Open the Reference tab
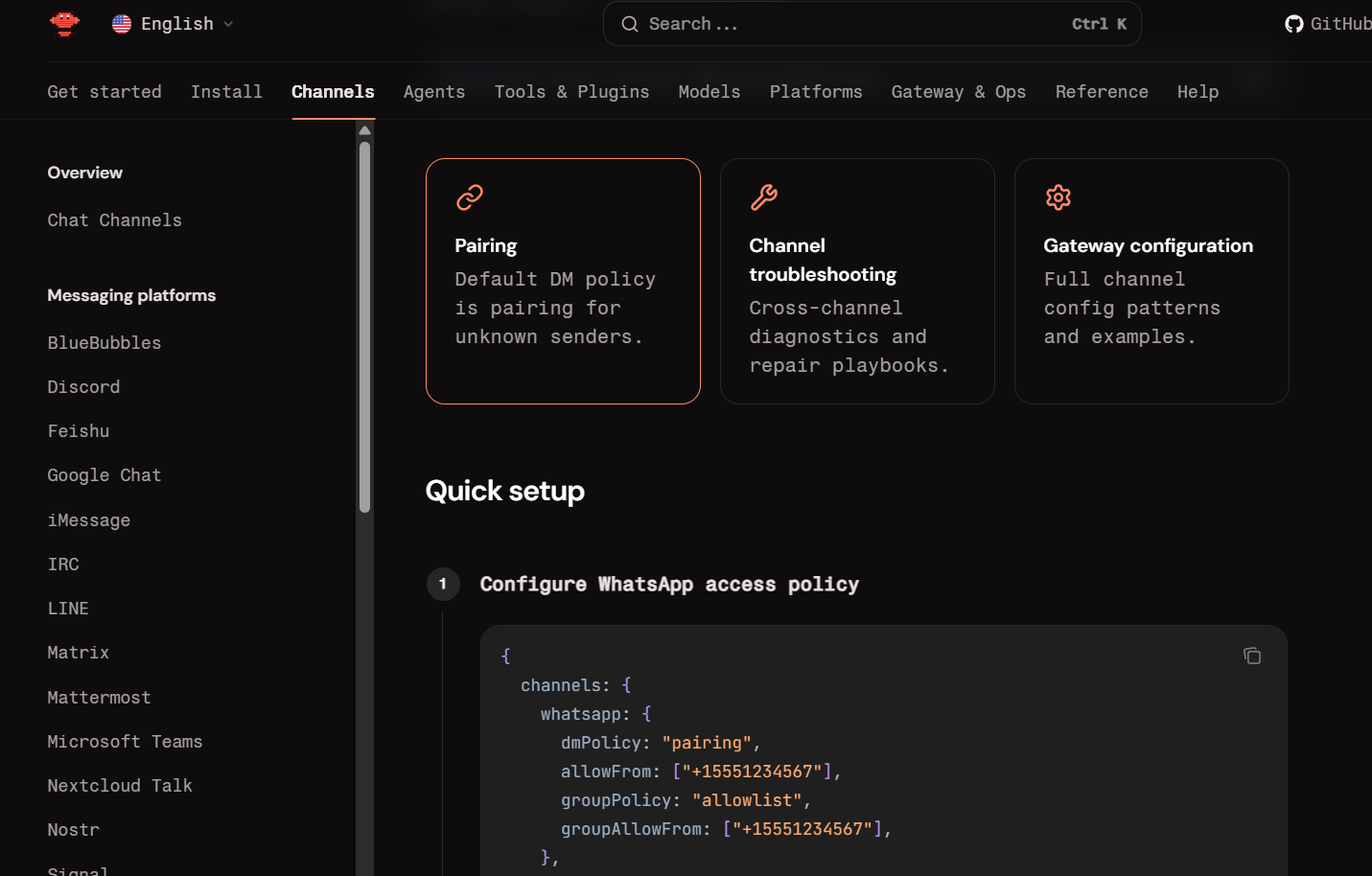This screenshot has height=876, width=1372. pos(1102,92)
